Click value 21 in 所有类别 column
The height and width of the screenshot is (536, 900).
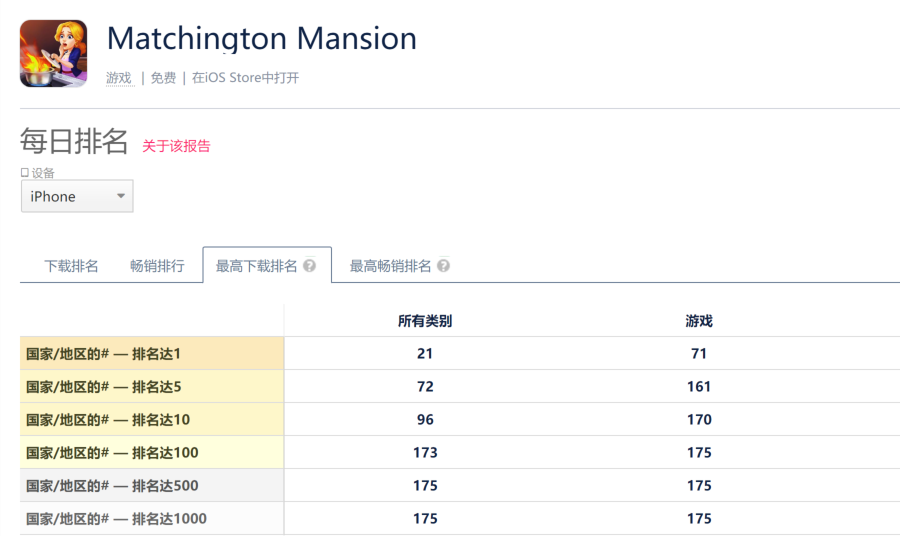coord(425,353)
